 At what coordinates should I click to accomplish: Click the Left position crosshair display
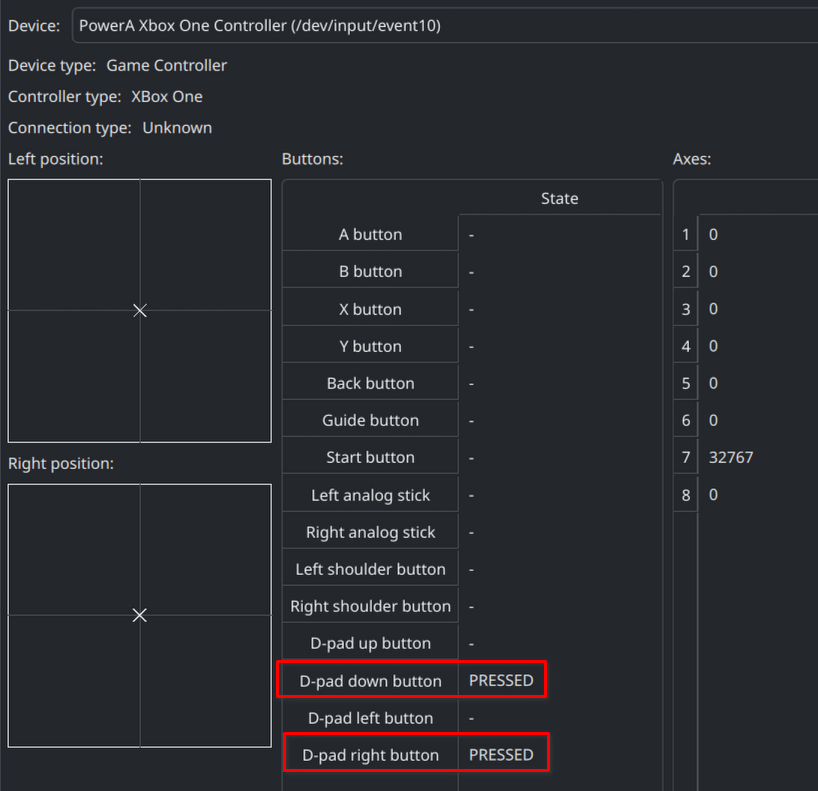coord(139,310)
